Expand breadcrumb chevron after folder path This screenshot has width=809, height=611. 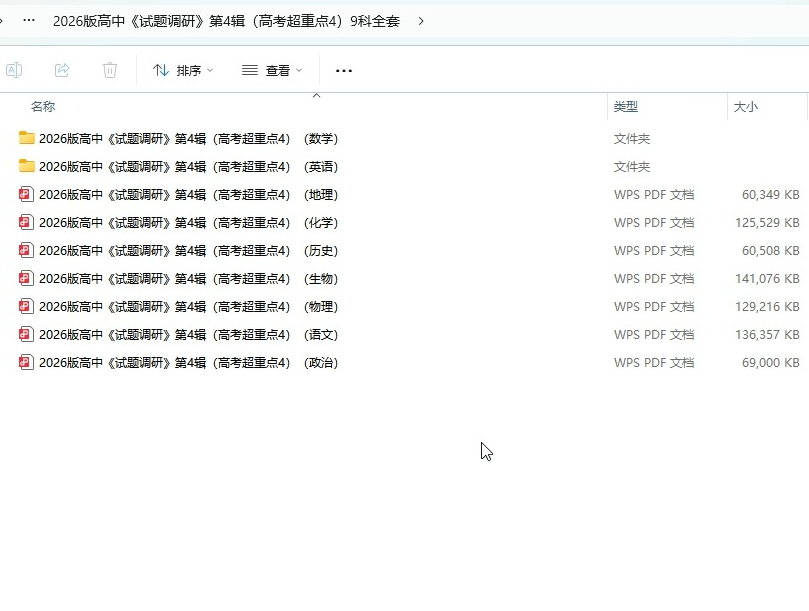pyautogui.click(x=421, y=21)
